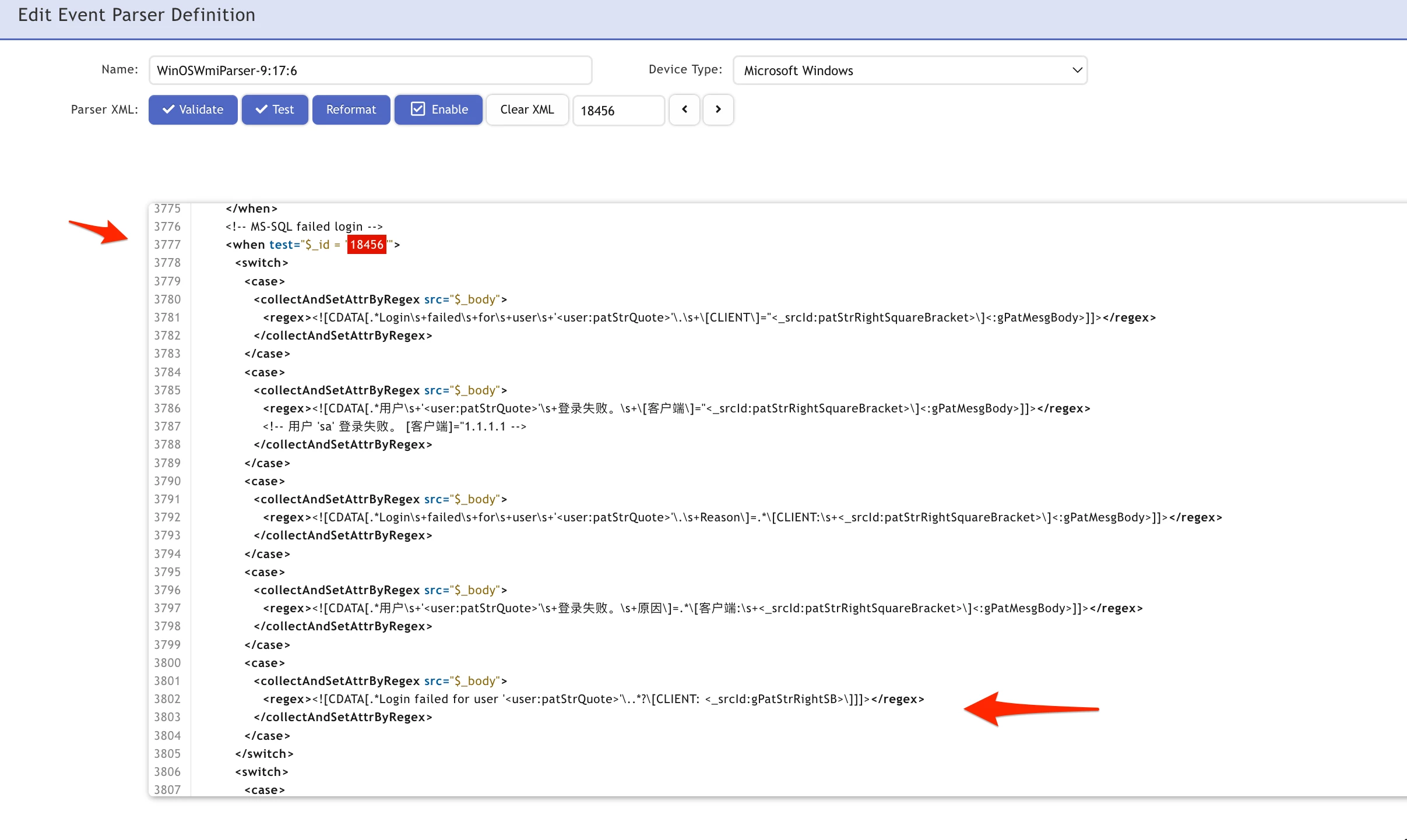Click the Edit Event Parser Definition title
The height and width of the screenshot is (840, 1407).
pyautogui.click(x=136, y=15)
